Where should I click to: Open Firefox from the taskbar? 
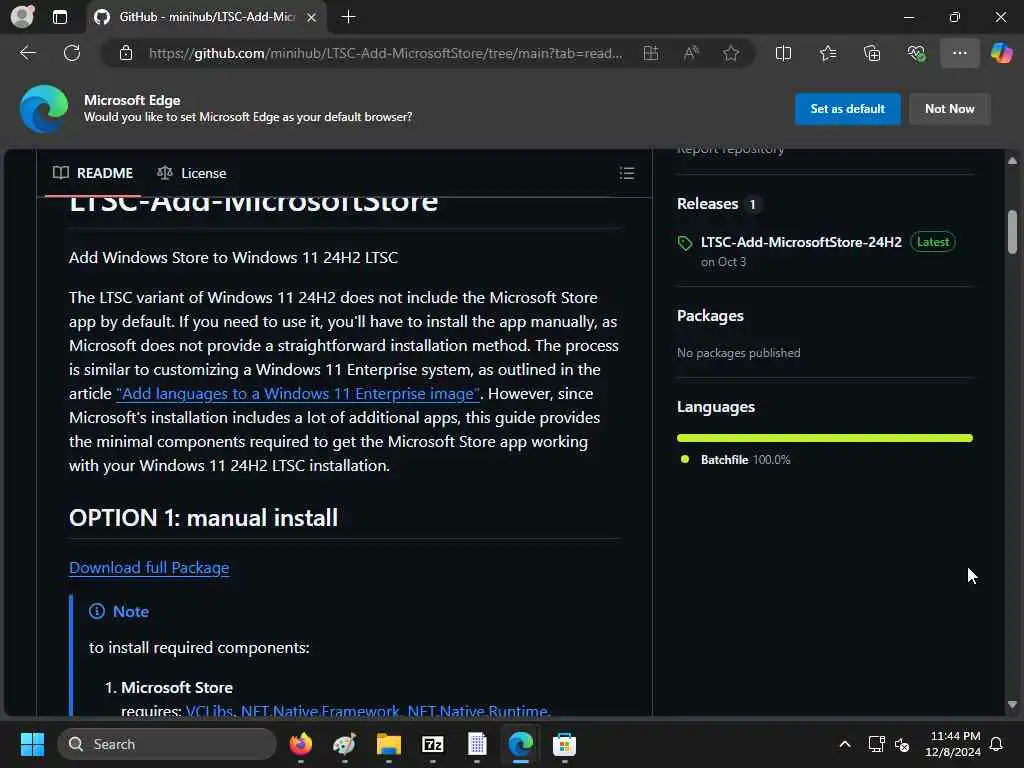coord(300,744)
